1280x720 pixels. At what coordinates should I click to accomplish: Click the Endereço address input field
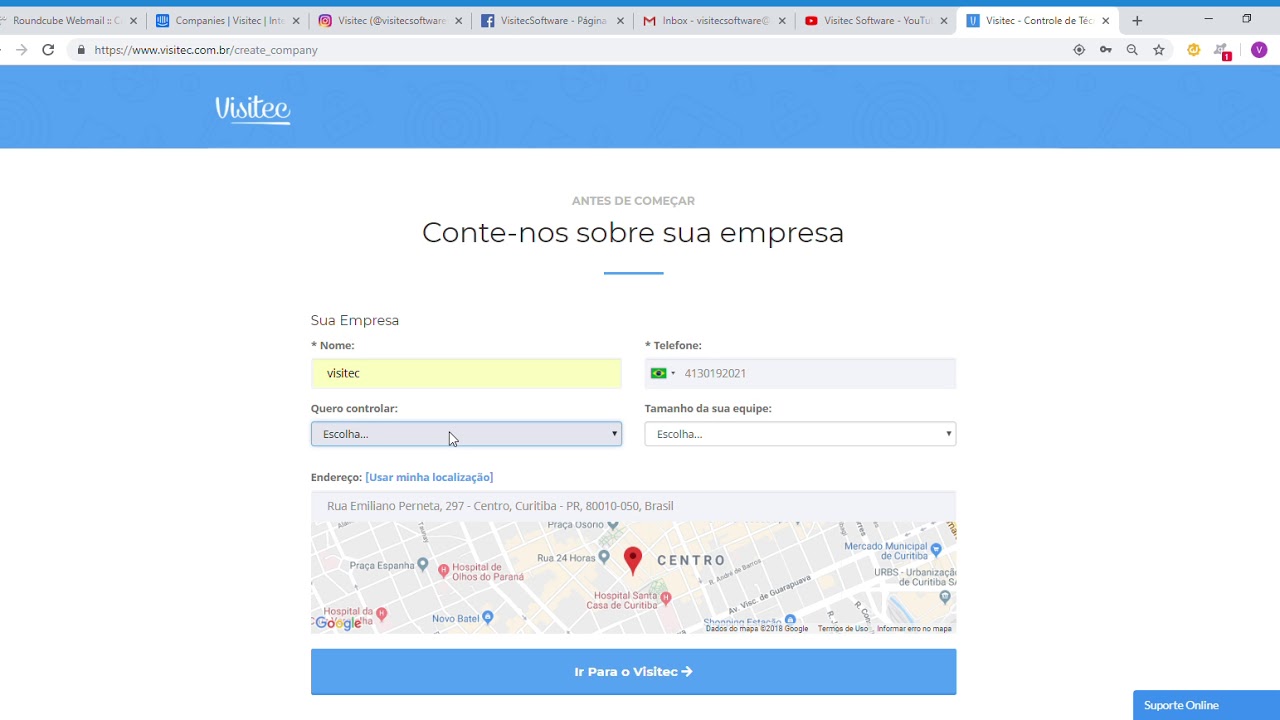(x=633, y=506)
